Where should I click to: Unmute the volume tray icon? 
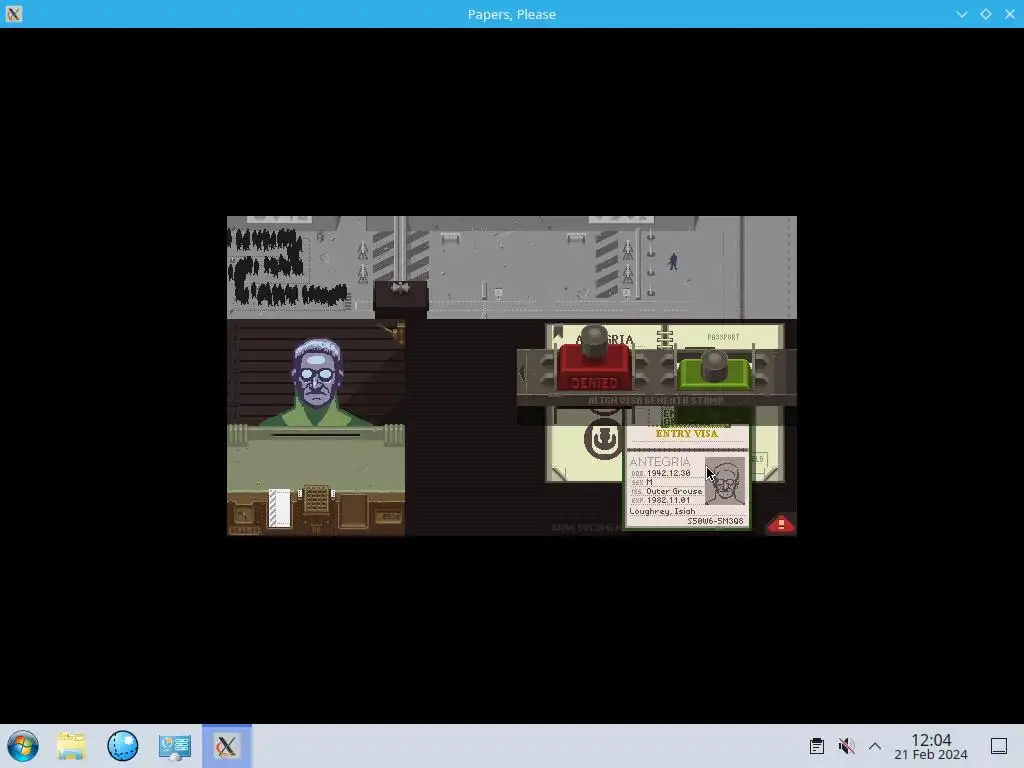pyautogui.click(x=846, y=746)
